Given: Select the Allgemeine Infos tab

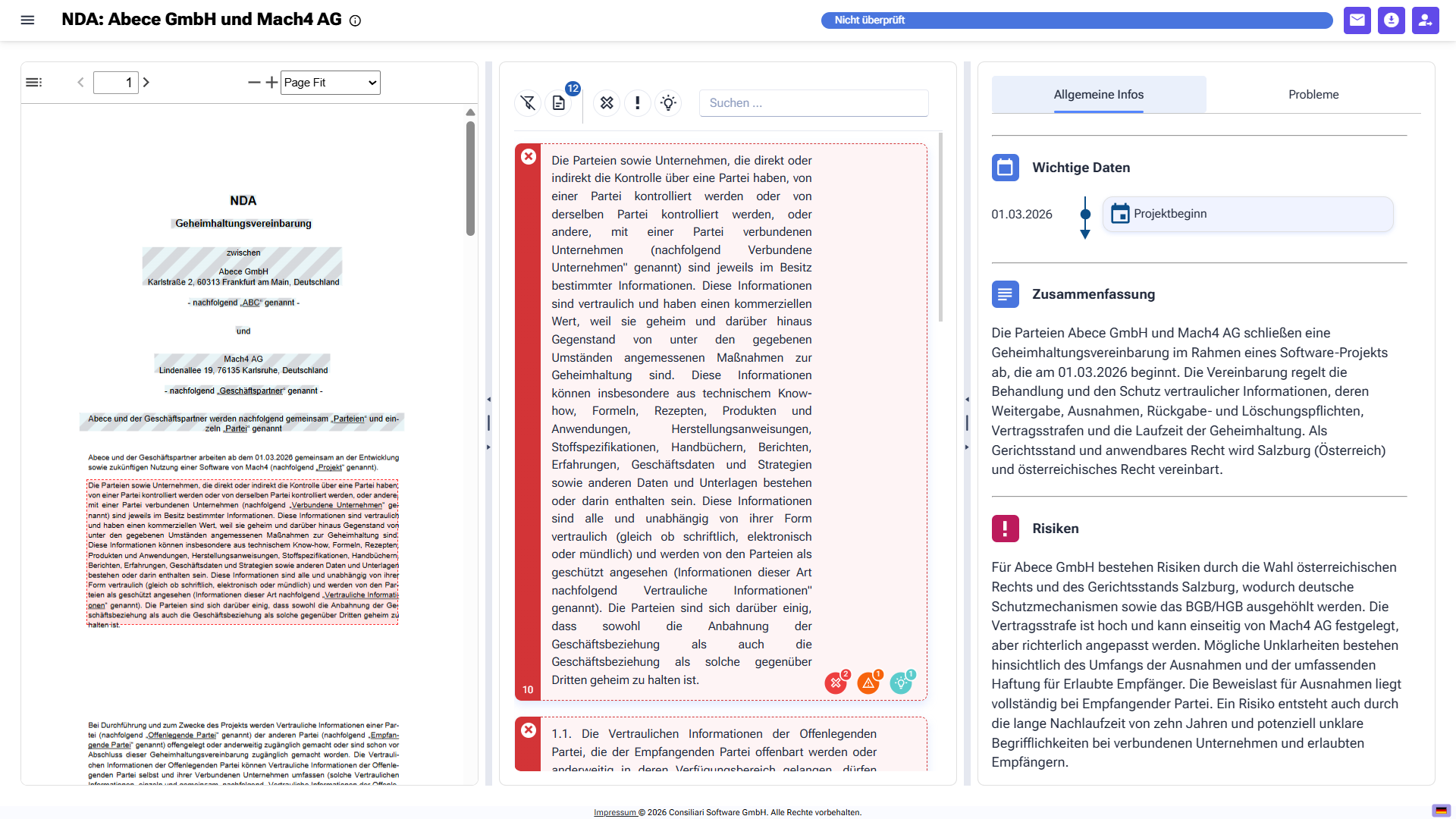Looking at the screenshot, I should pos(1099,95).
